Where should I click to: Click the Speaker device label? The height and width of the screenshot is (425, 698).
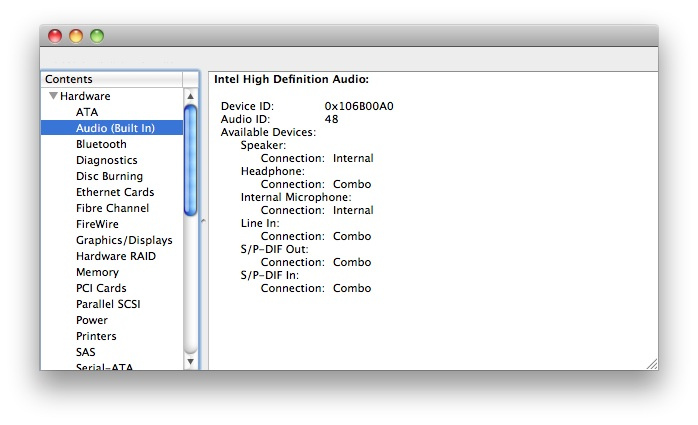coord(263,145)
